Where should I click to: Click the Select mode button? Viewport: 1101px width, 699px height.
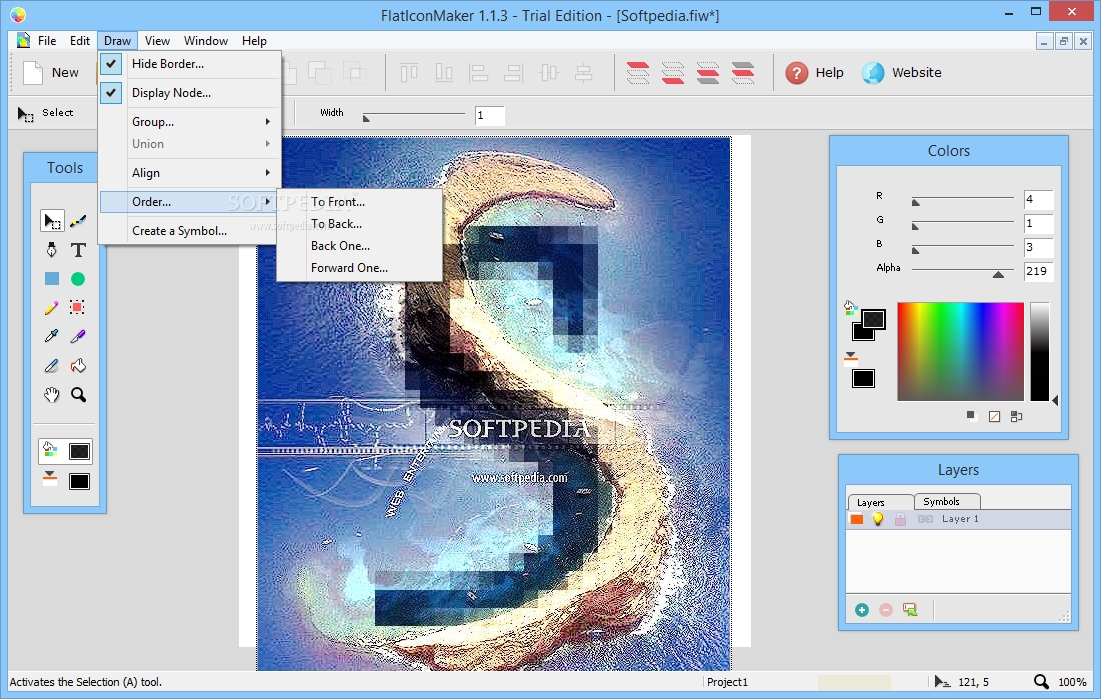(x=46, y=112)
